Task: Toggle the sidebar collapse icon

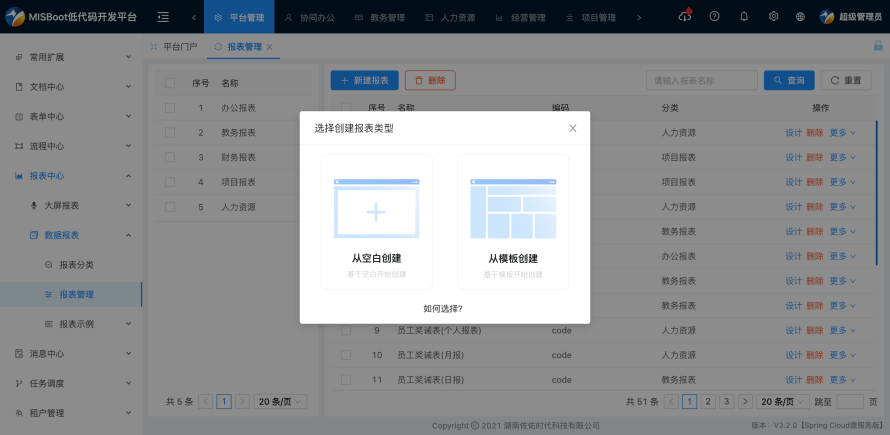Action: 163,17
